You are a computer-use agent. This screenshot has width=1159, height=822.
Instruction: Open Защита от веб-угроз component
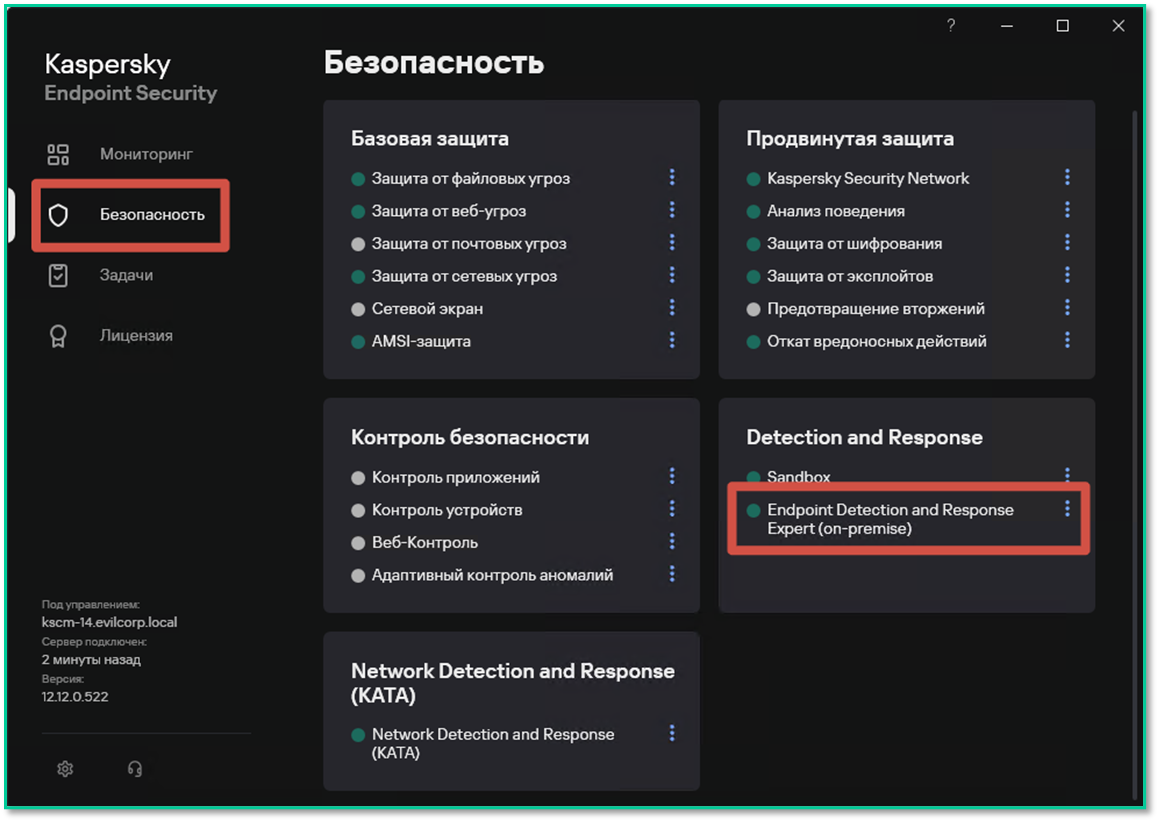[x=449, y=211]
